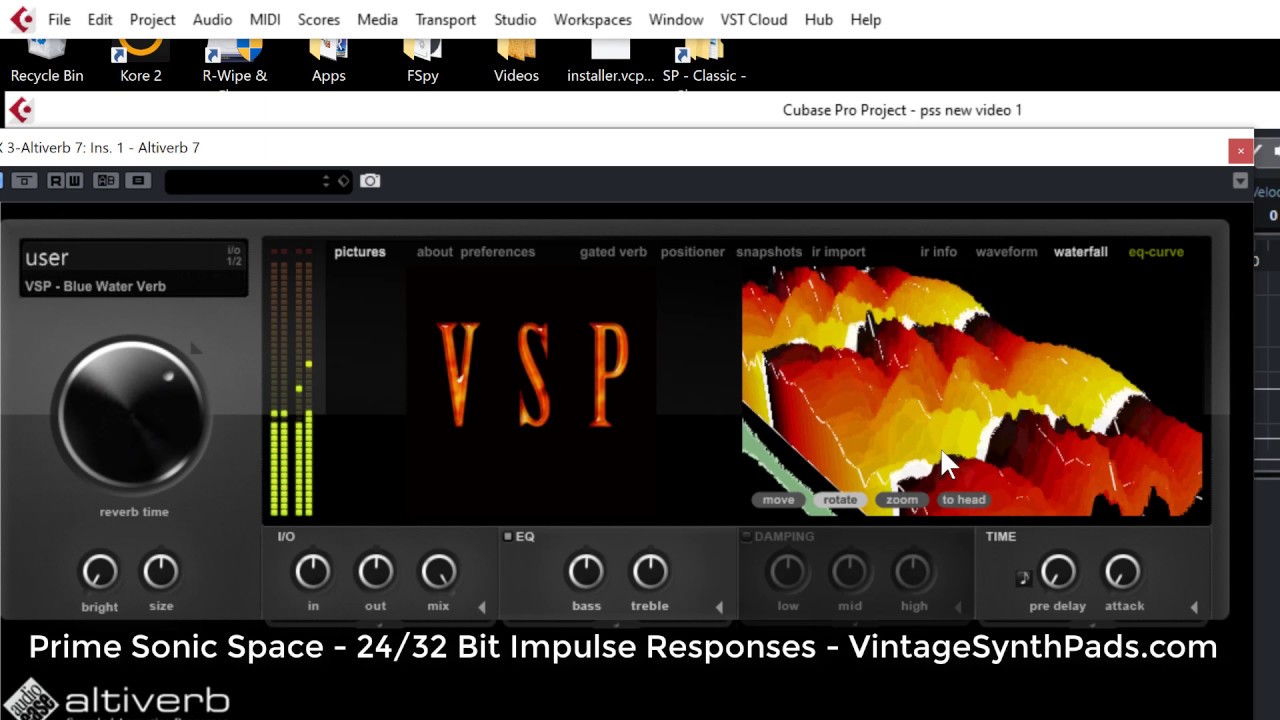Take a plugin snapshot with camera icon
1280x720 pixels.
pos(370,181)
